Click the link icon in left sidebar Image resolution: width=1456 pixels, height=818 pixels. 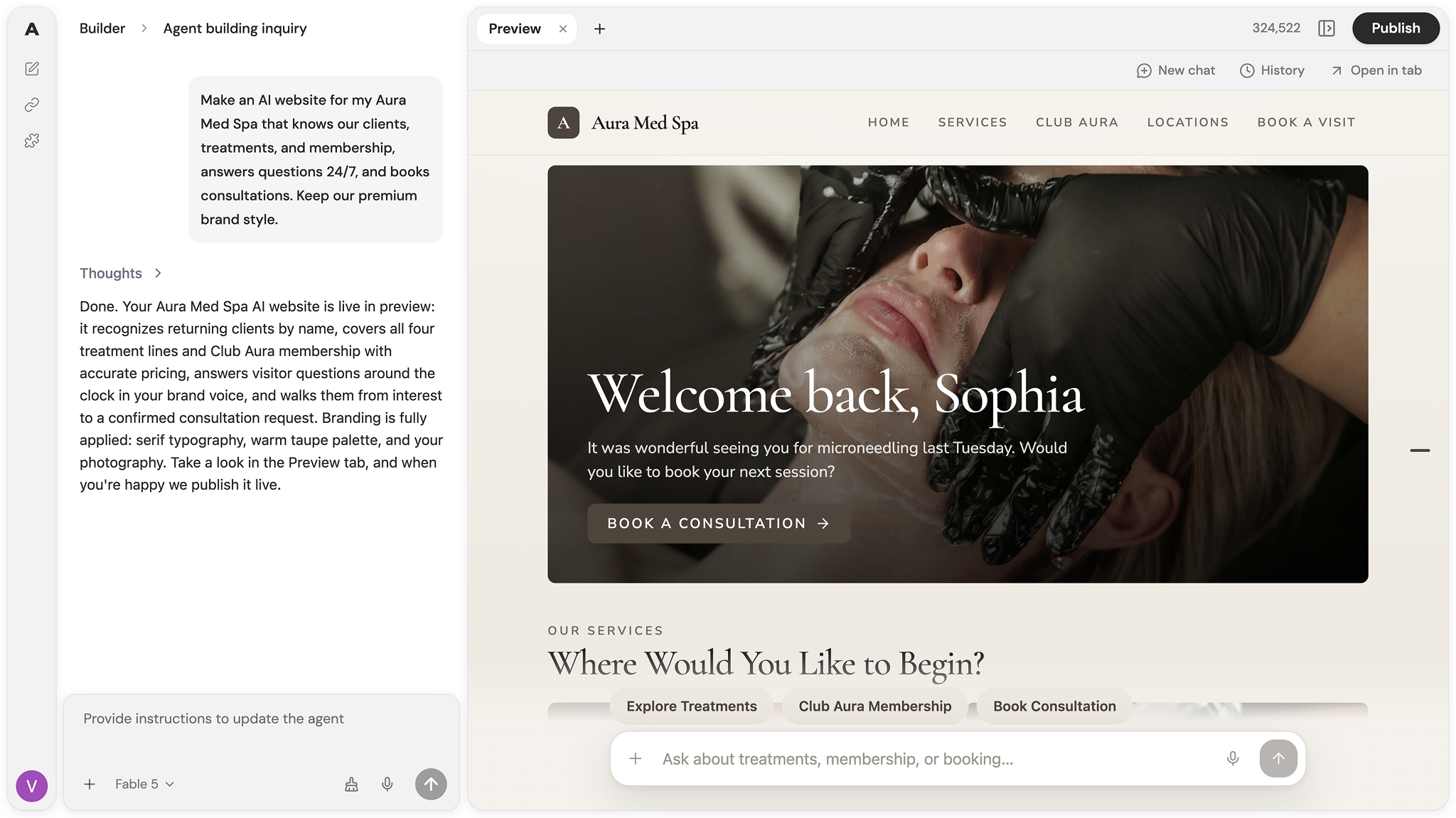tap(32, 105)
